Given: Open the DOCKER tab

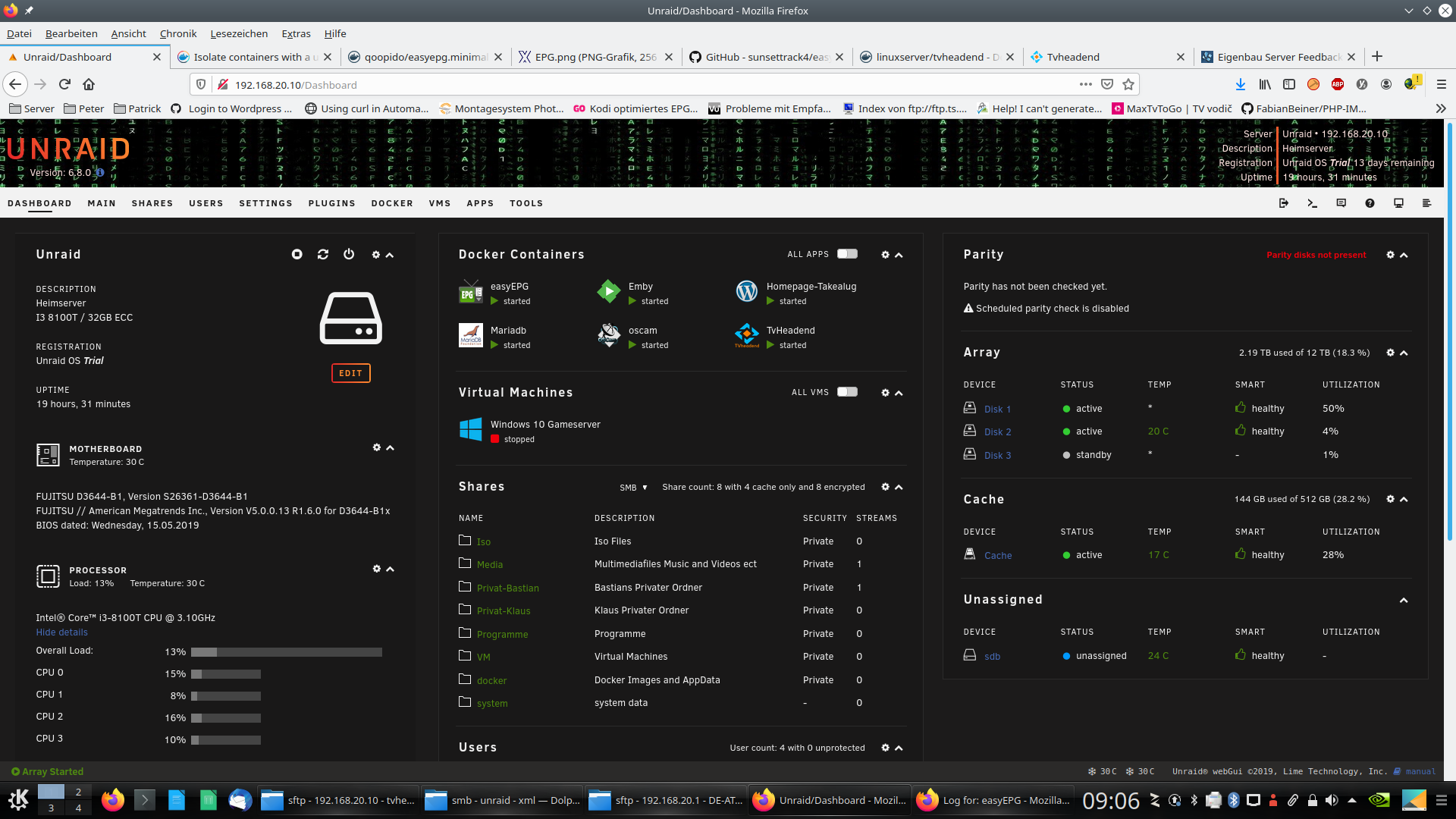Looking at the screenshot, I should pyautogui.click(x=392, y=203).
